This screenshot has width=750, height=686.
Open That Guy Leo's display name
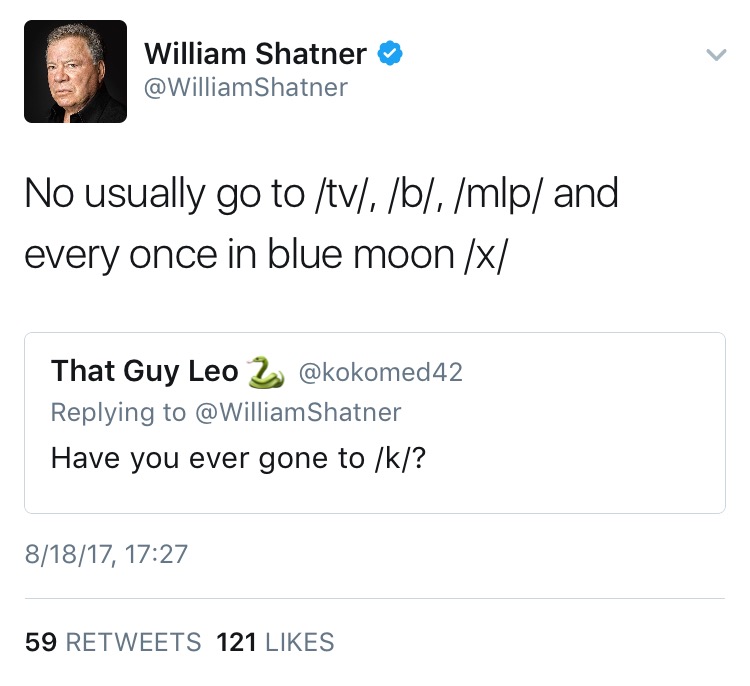[144, 372]
